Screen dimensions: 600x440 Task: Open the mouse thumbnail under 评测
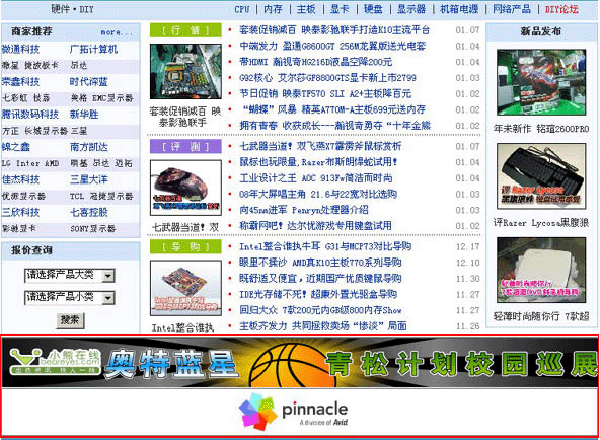[186, 188]
